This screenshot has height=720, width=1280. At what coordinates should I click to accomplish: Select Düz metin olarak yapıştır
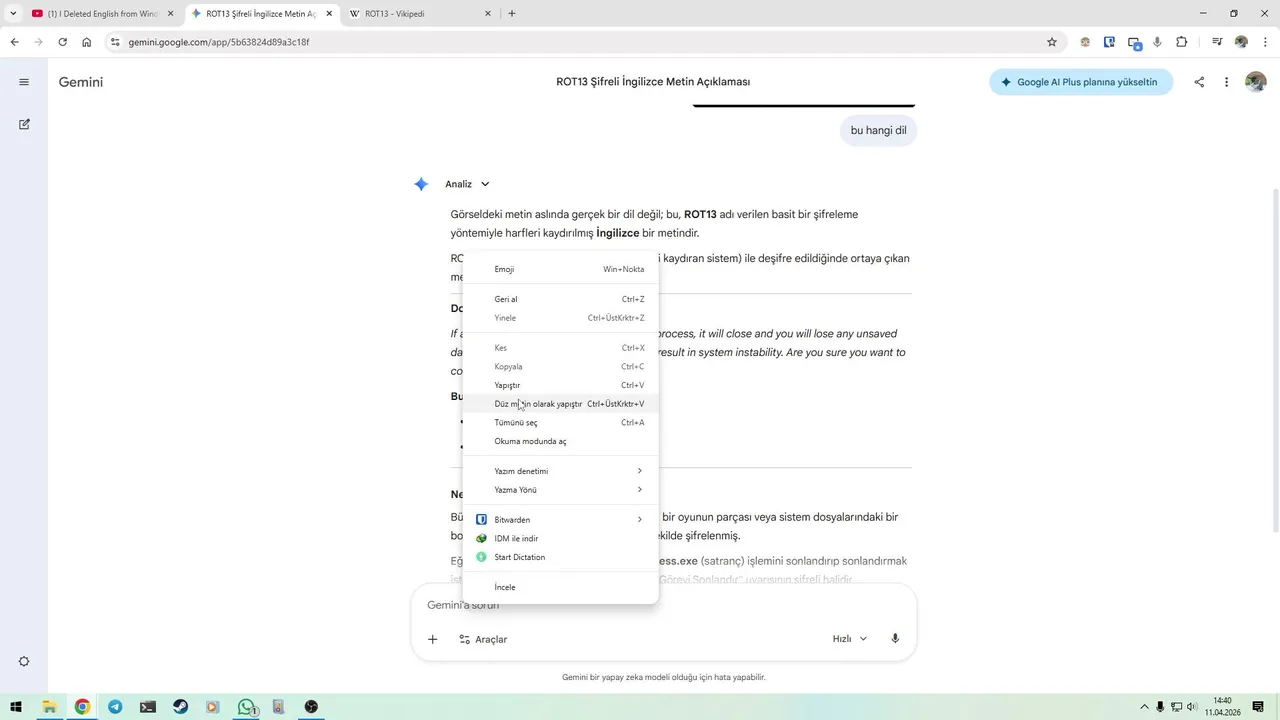click(561, 404)
